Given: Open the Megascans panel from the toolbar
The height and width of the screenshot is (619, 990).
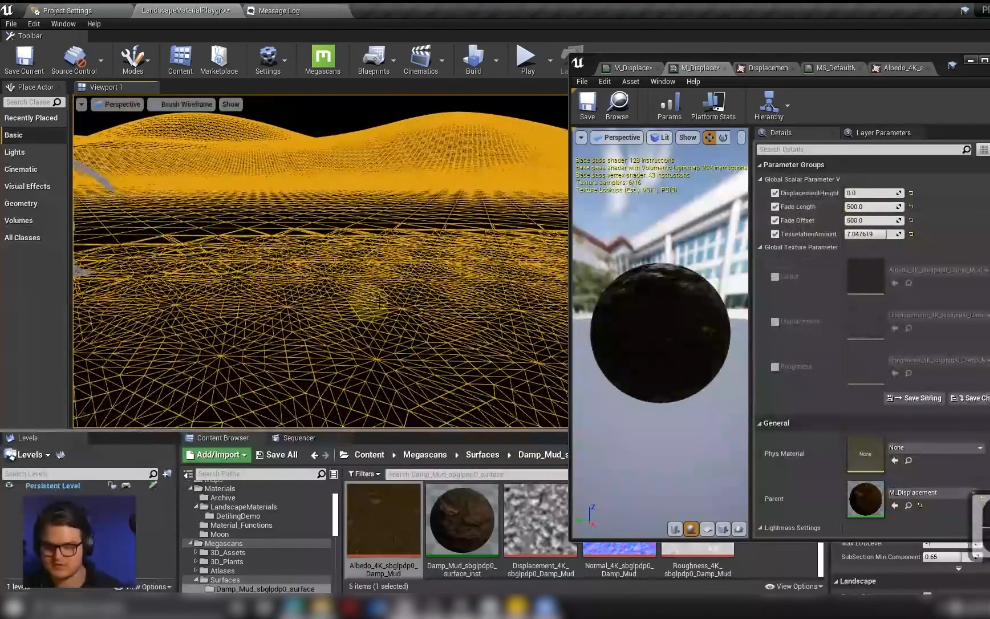Looking at the screenshot, I should [321, 58].
